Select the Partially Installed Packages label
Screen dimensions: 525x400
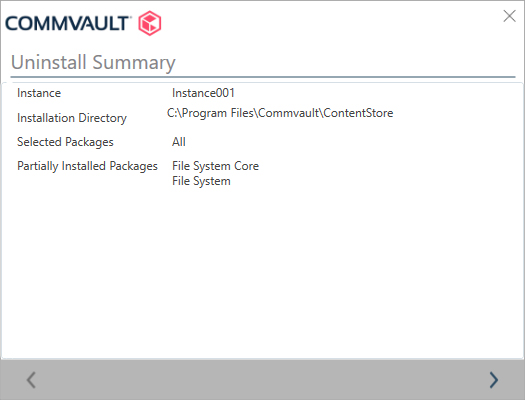(x=87, y=166)
